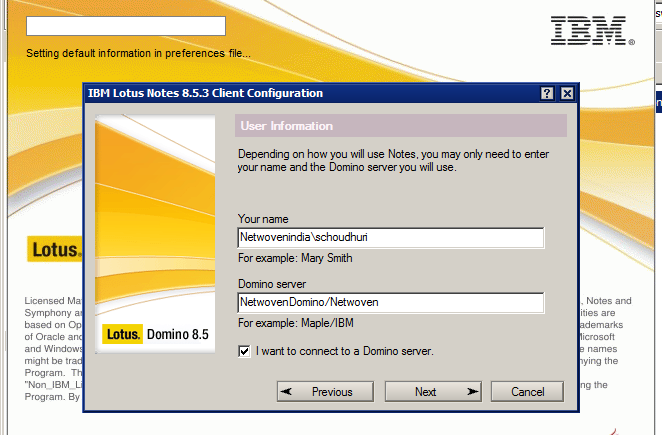Proceed with the Next button
This screenshot has width=662, height=435.
[433, 392]
